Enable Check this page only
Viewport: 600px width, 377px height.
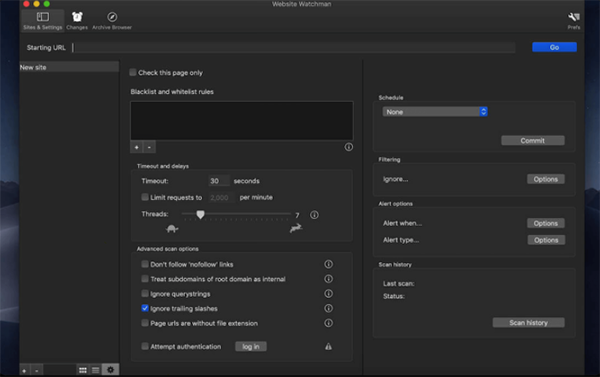tap(133, 72)
